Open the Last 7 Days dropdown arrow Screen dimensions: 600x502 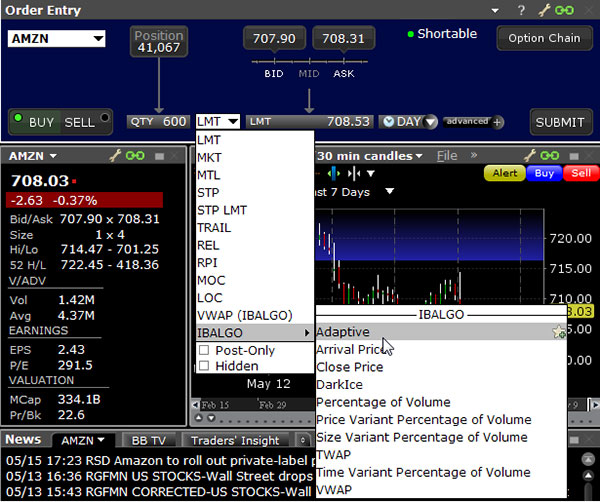[390, 191]
